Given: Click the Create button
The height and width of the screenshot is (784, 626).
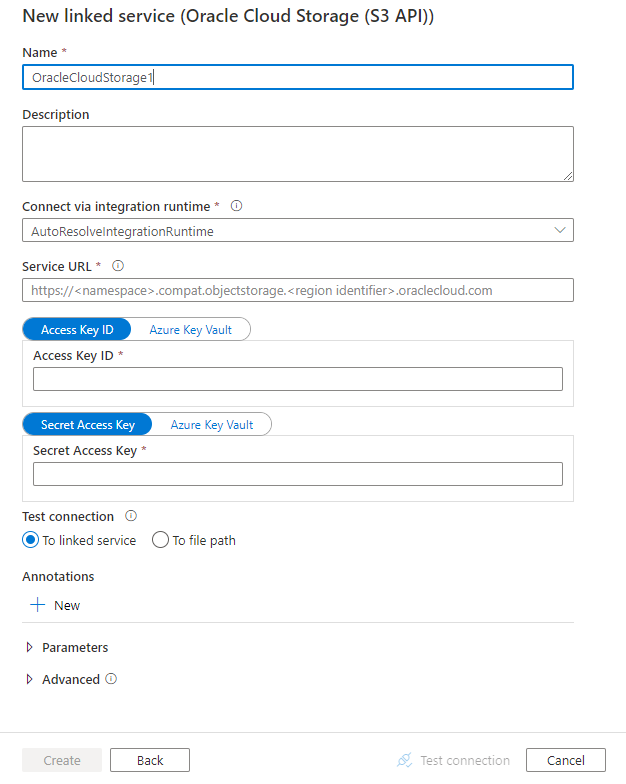Looking at the screenshot, I should [x=62, y=760].
